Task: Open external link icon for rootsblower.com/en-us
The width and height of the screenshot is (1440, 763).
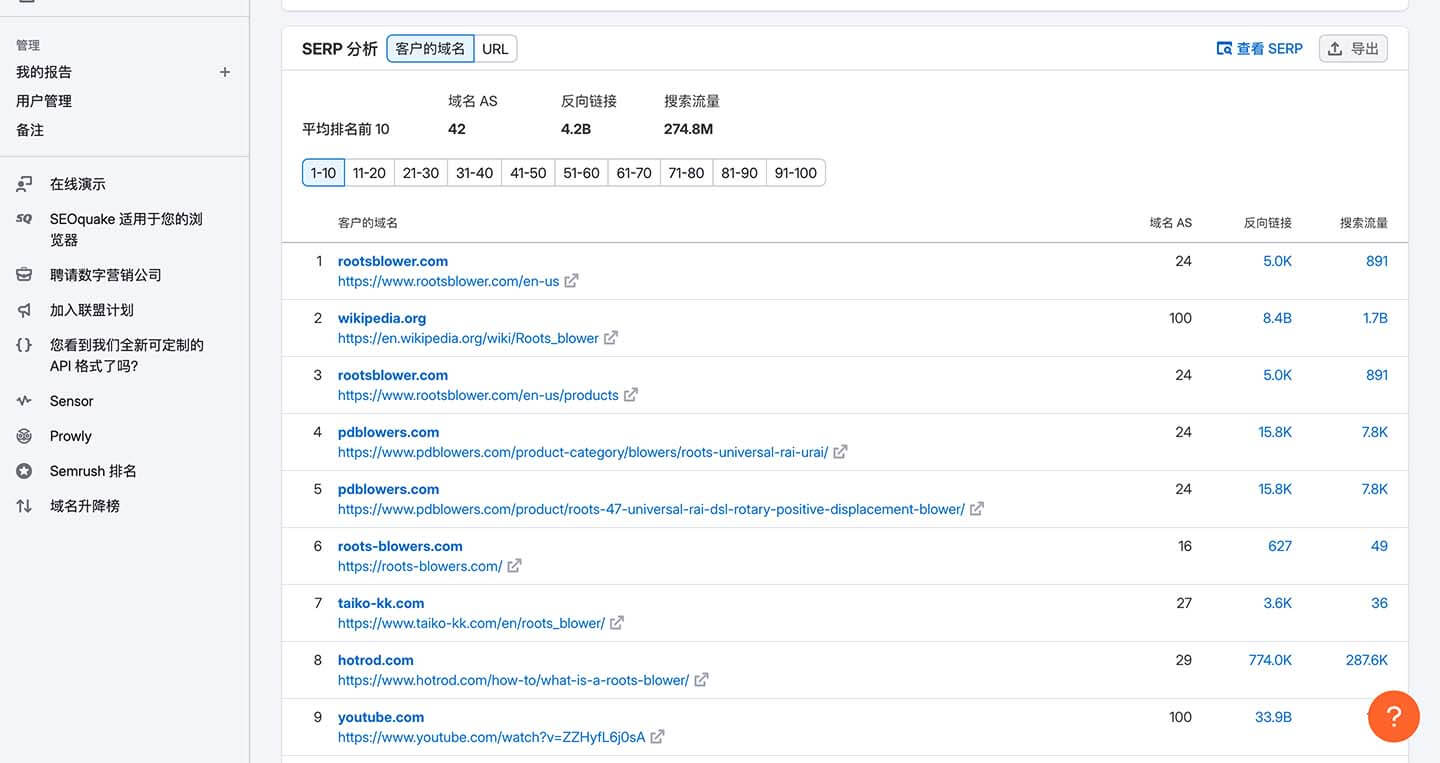Action: pyautogui.click(x=571, y=281)
